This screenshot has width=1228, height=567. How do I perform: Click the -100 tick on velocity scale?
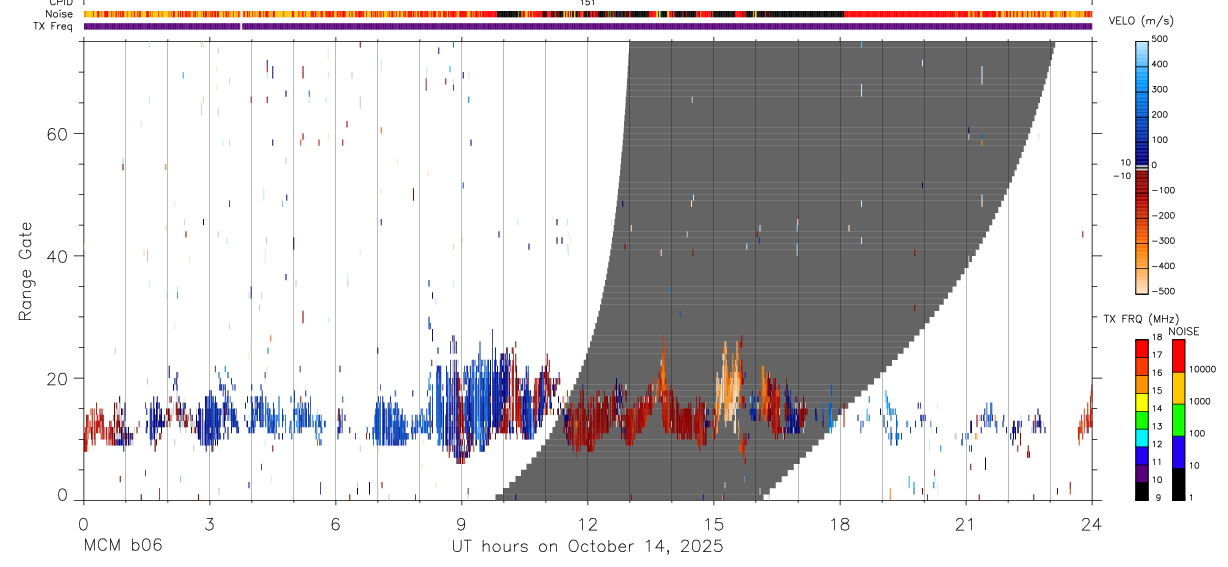click(1163, 190)
